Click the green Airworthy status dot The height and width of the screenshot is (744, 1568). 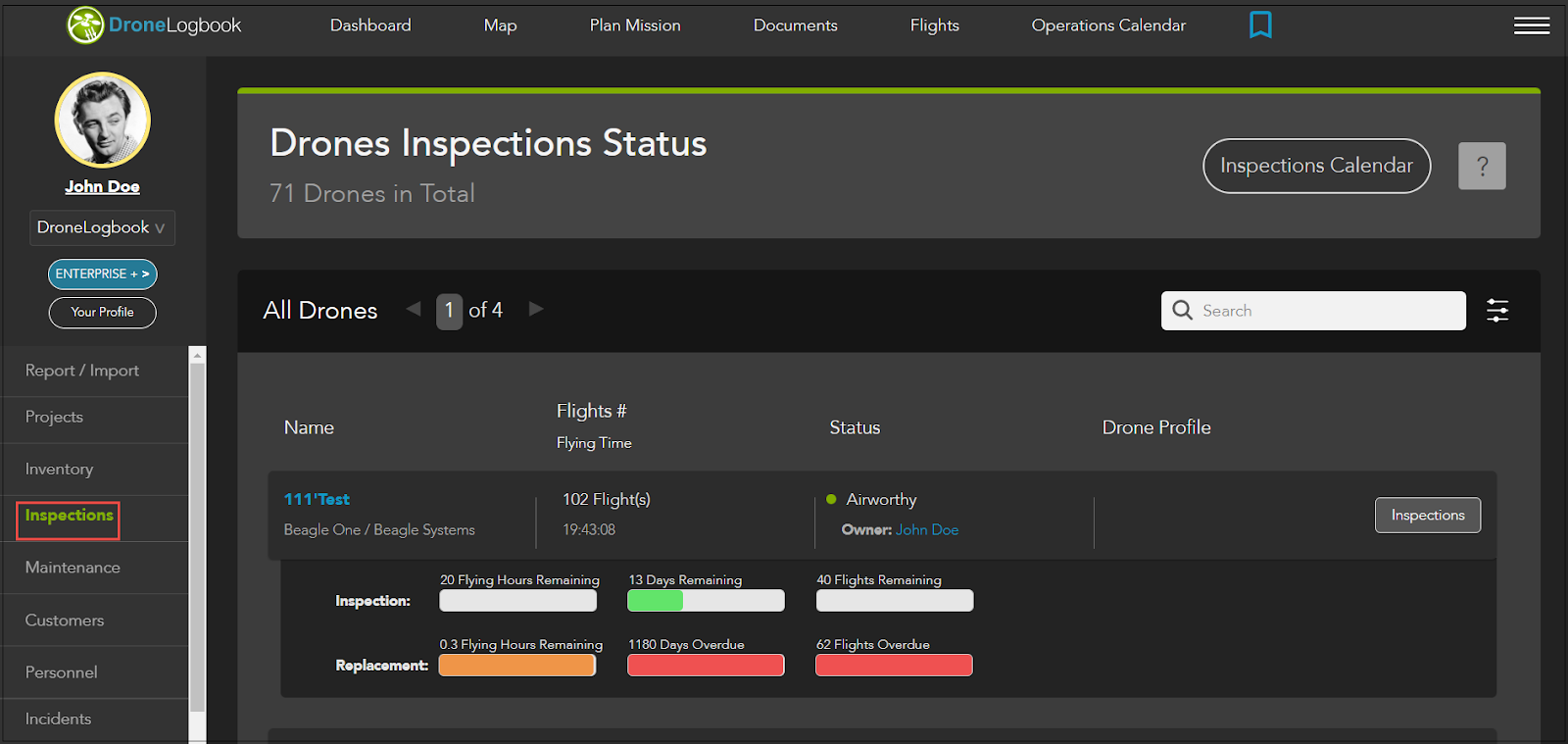pyautogui.click(x=831, y=499)
